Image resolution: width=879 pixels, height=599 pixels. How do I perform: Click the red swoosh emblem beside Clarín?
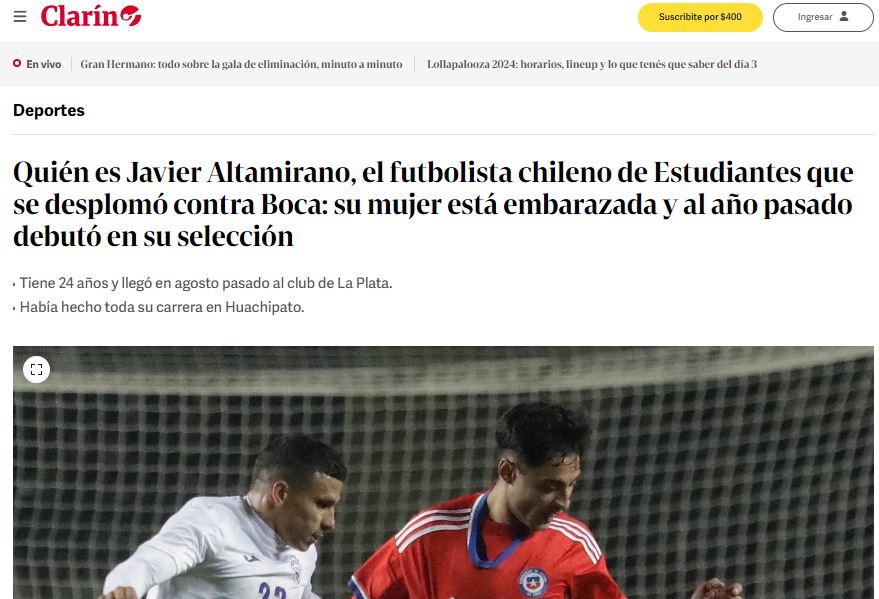[131, 16]
